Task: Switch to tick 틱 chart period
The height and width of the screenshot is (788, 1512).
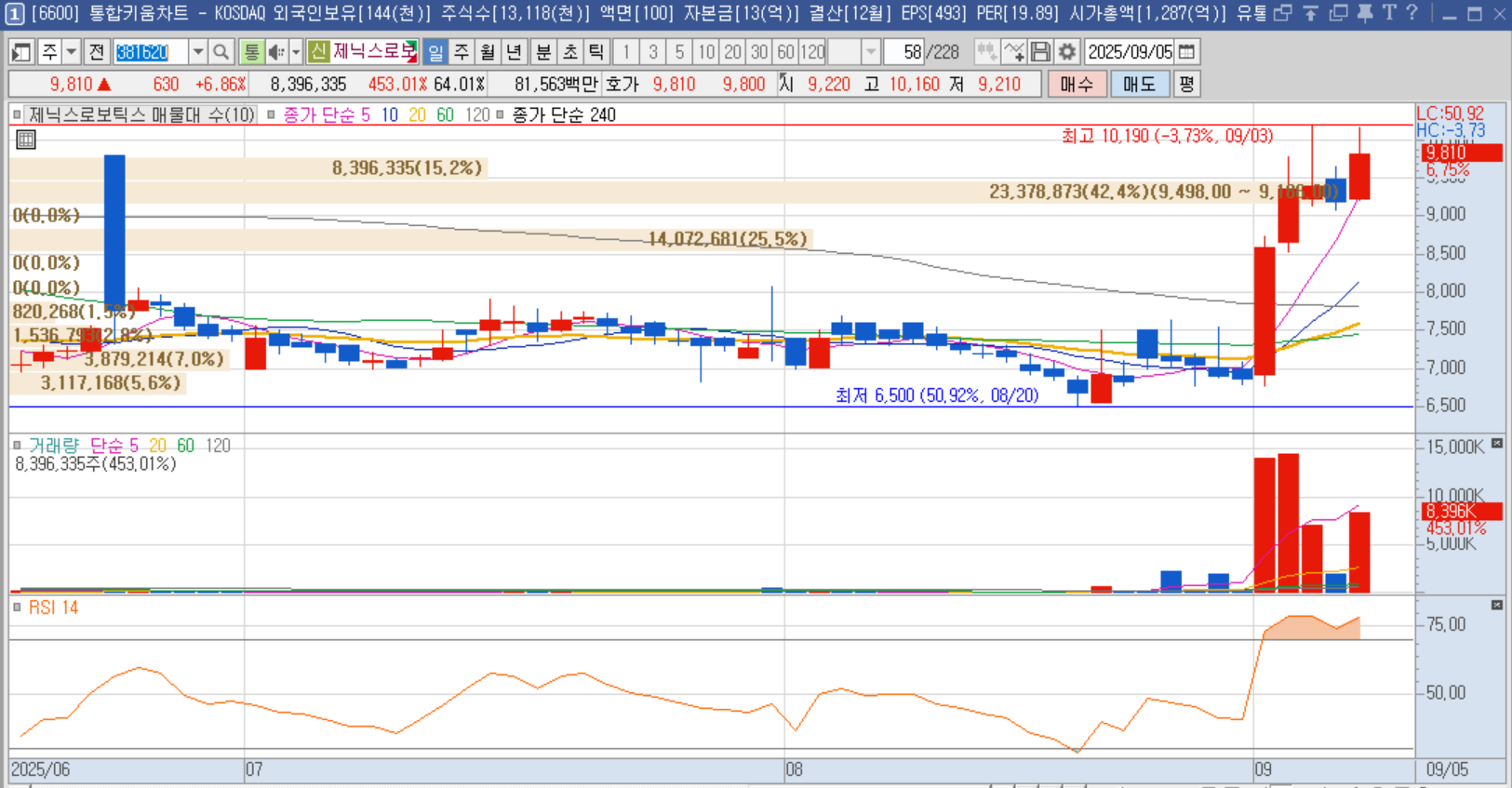Action: coord(596,52)
